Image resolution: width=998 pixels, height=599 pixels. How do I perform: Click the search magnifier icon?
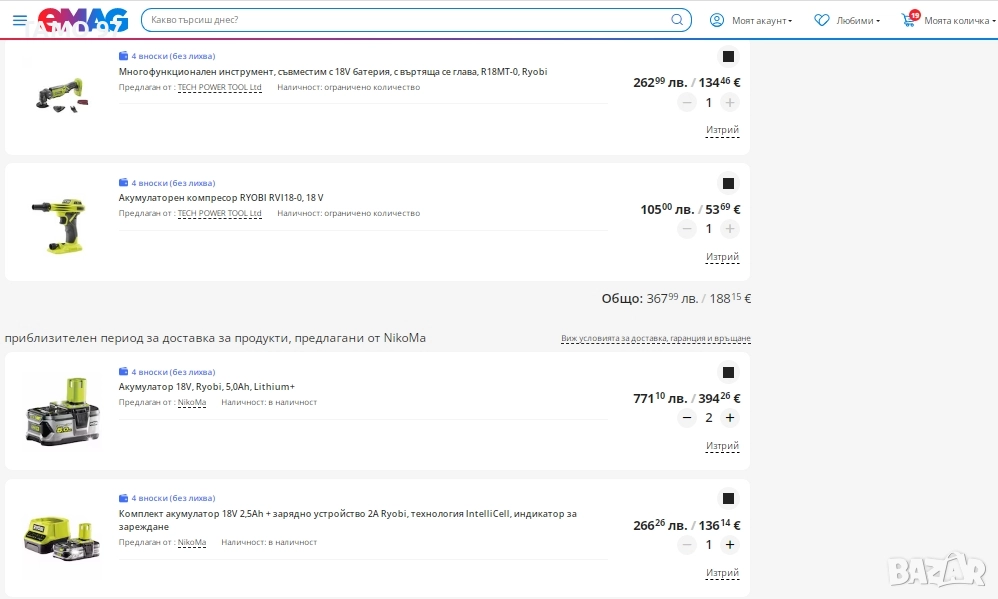pyautogui.click(x=677, y=20)
